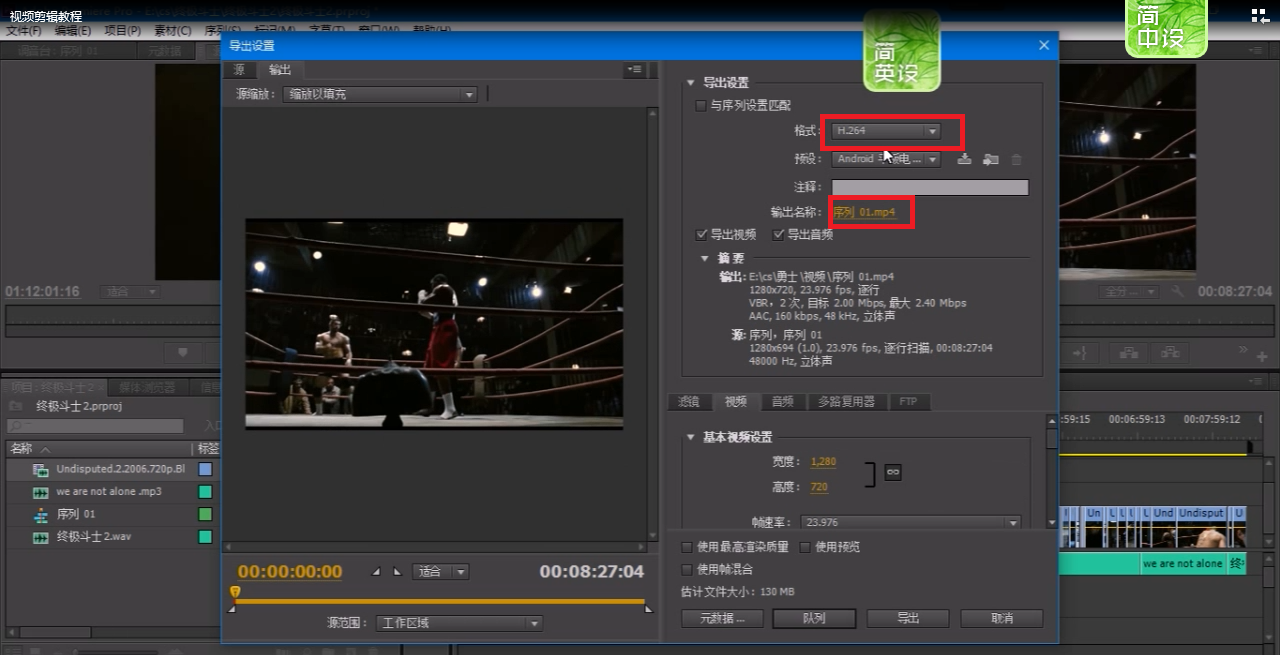Screen dimensions: 1280x655
Task: Switch to the 源 tab
Action: pos(239,70)
